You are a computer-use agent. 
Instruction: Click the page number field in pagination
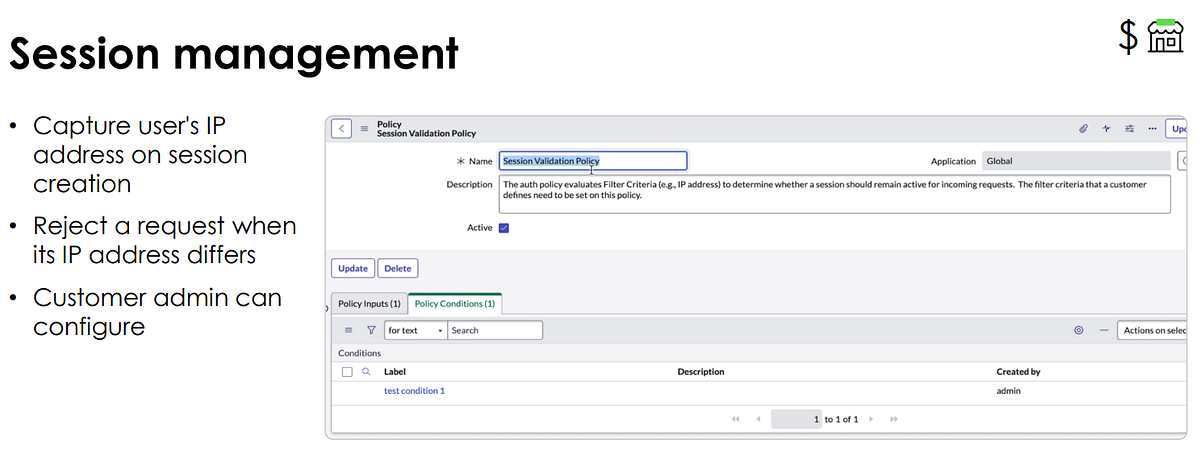(797, 419)
